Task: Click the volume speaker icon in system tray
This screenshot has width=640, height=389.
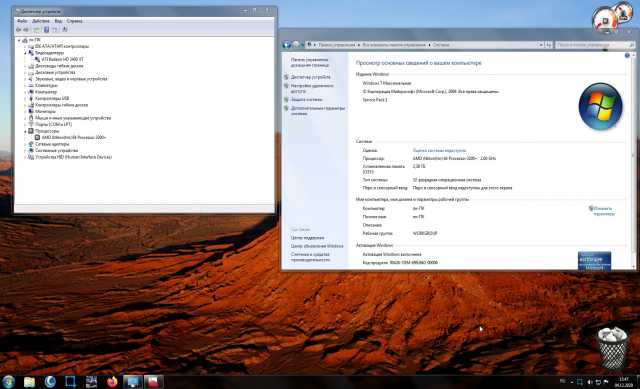Action: click(x=589, y=382)
